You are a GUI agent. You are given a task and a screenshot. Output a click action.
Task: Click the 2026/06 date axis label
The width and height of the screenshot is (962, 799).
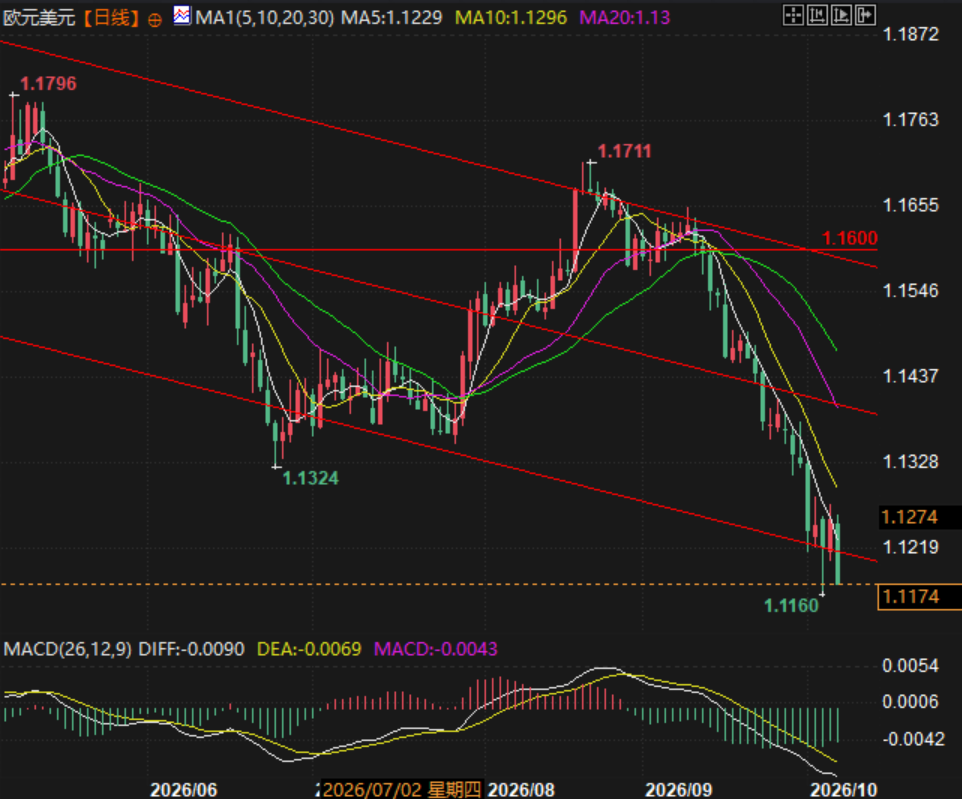click(x=183, y=789)
